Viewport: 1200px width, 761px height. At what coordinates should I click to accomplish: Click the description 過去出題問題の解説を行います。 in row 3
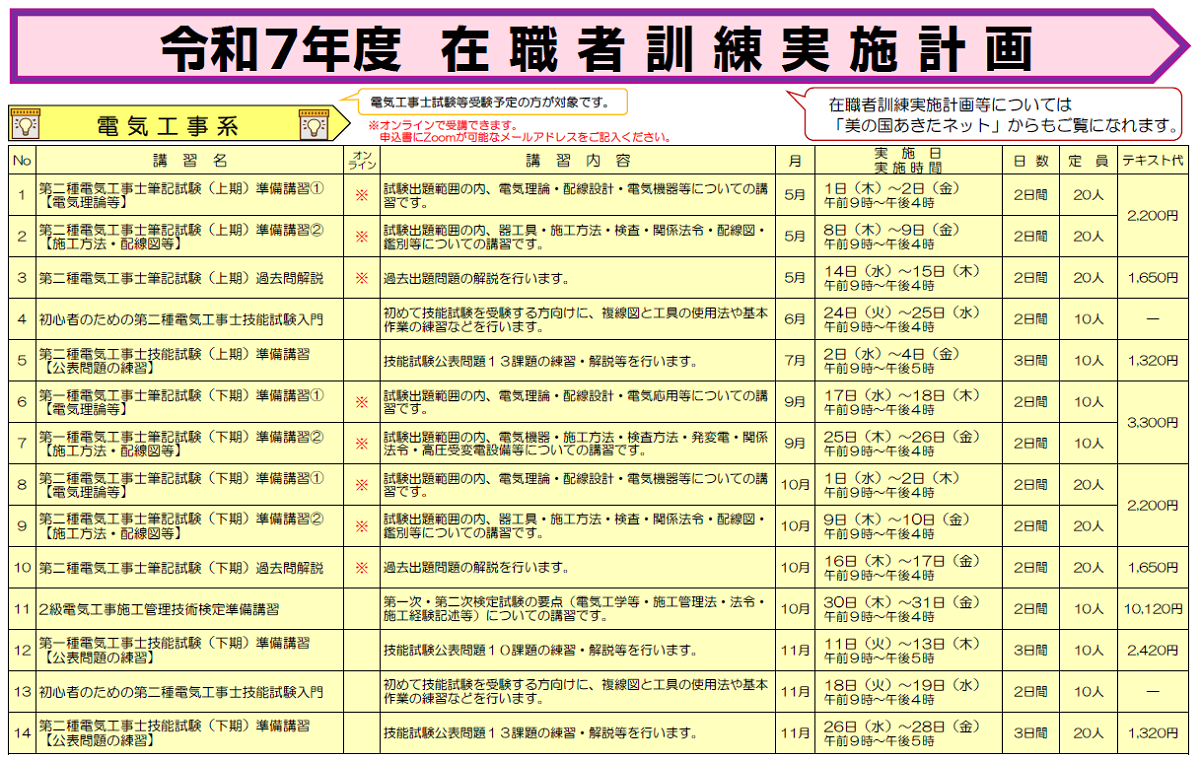tap(476, 278)
